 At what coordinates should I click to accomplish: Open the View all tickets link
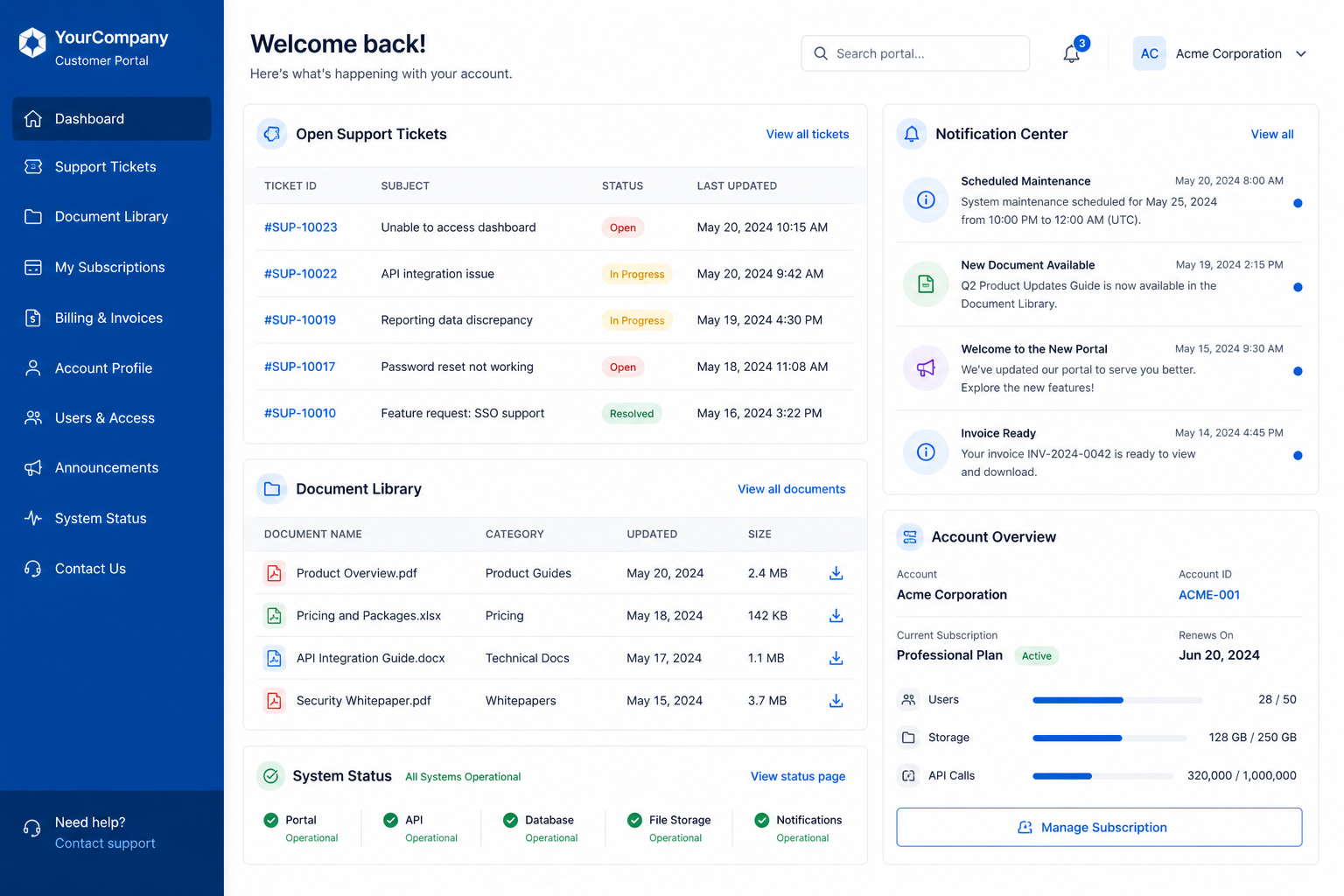[808, 134]
